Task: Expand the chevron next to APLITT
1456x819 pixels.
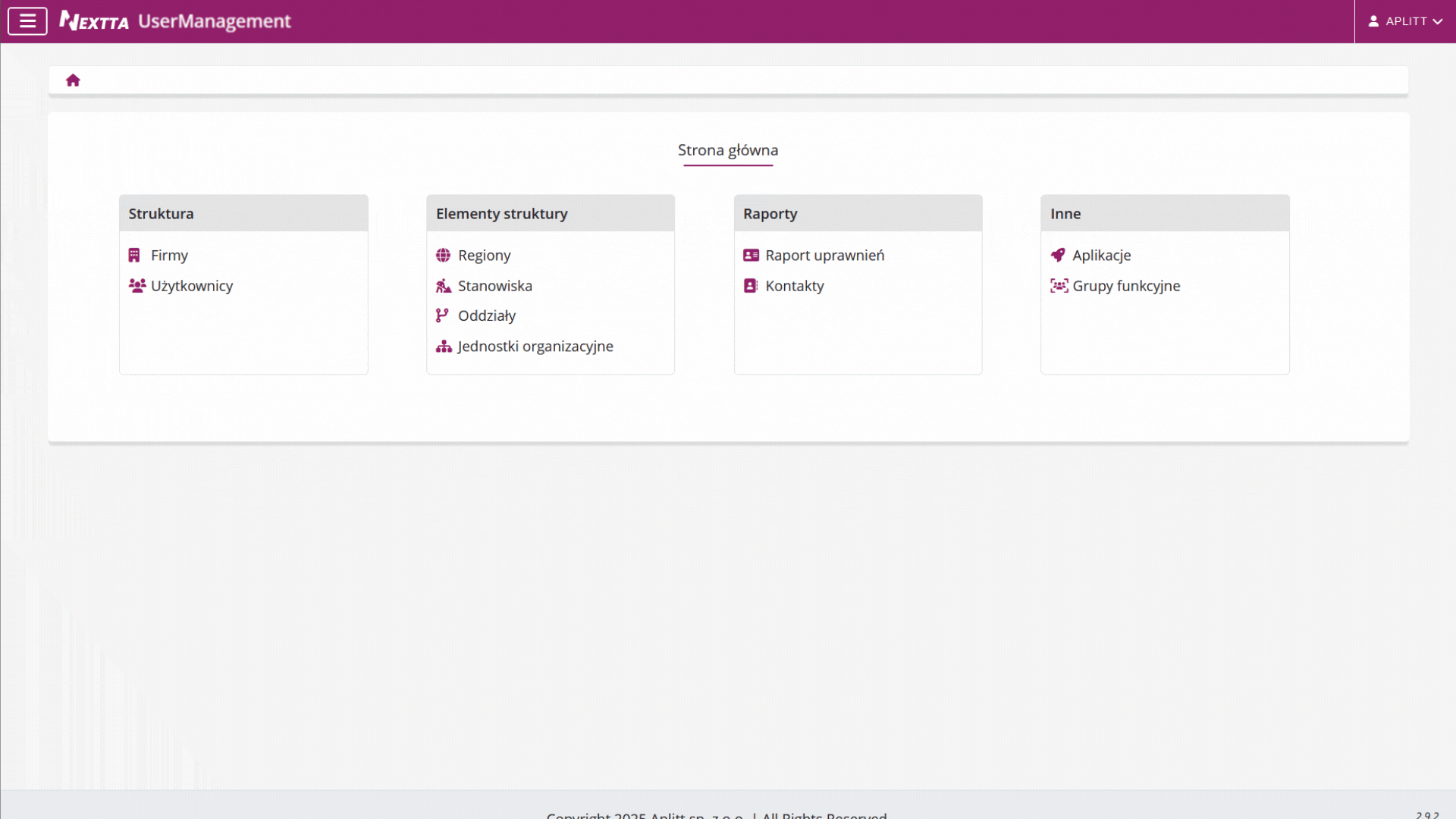Action: tap(1438, 22)
